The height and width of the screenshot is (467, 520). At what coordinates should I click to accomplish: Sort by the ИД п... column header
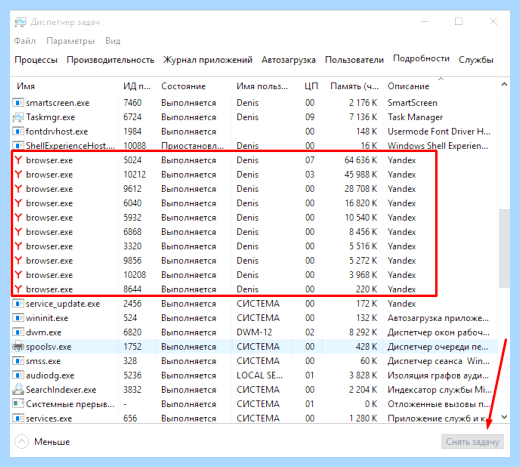[137, 86]
